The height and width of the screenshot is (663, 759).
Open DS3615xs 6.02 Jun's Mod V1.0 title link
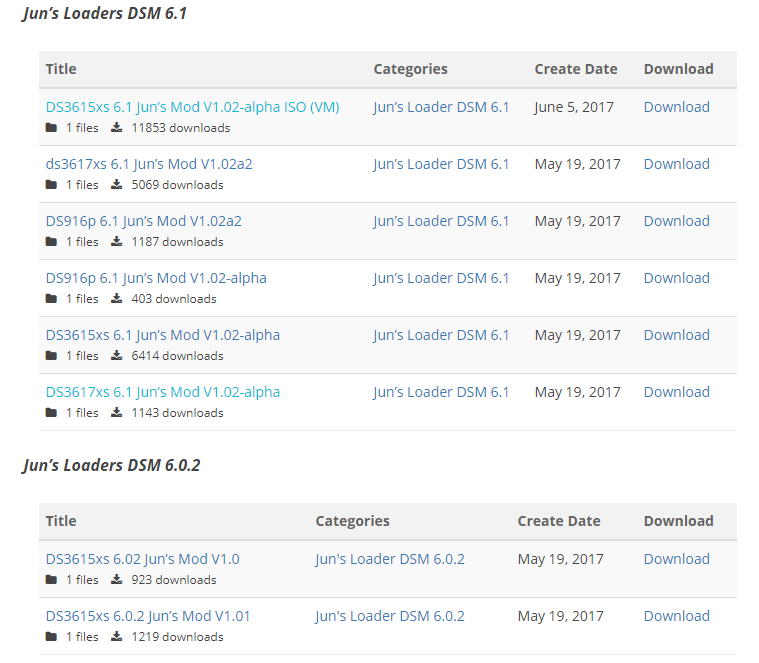click(x=142, y=559)
